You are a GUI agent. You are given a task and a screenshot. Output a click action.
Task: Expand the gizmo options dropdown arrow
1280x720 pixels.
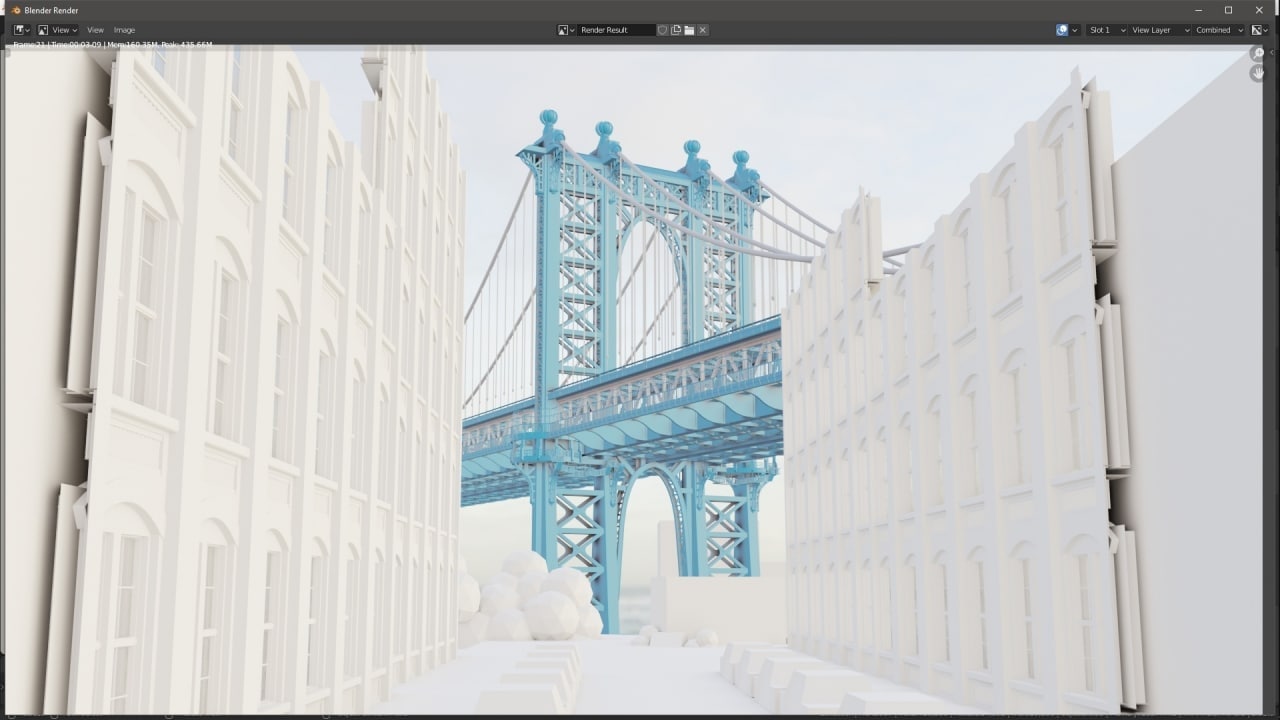tap(1075, 30)
